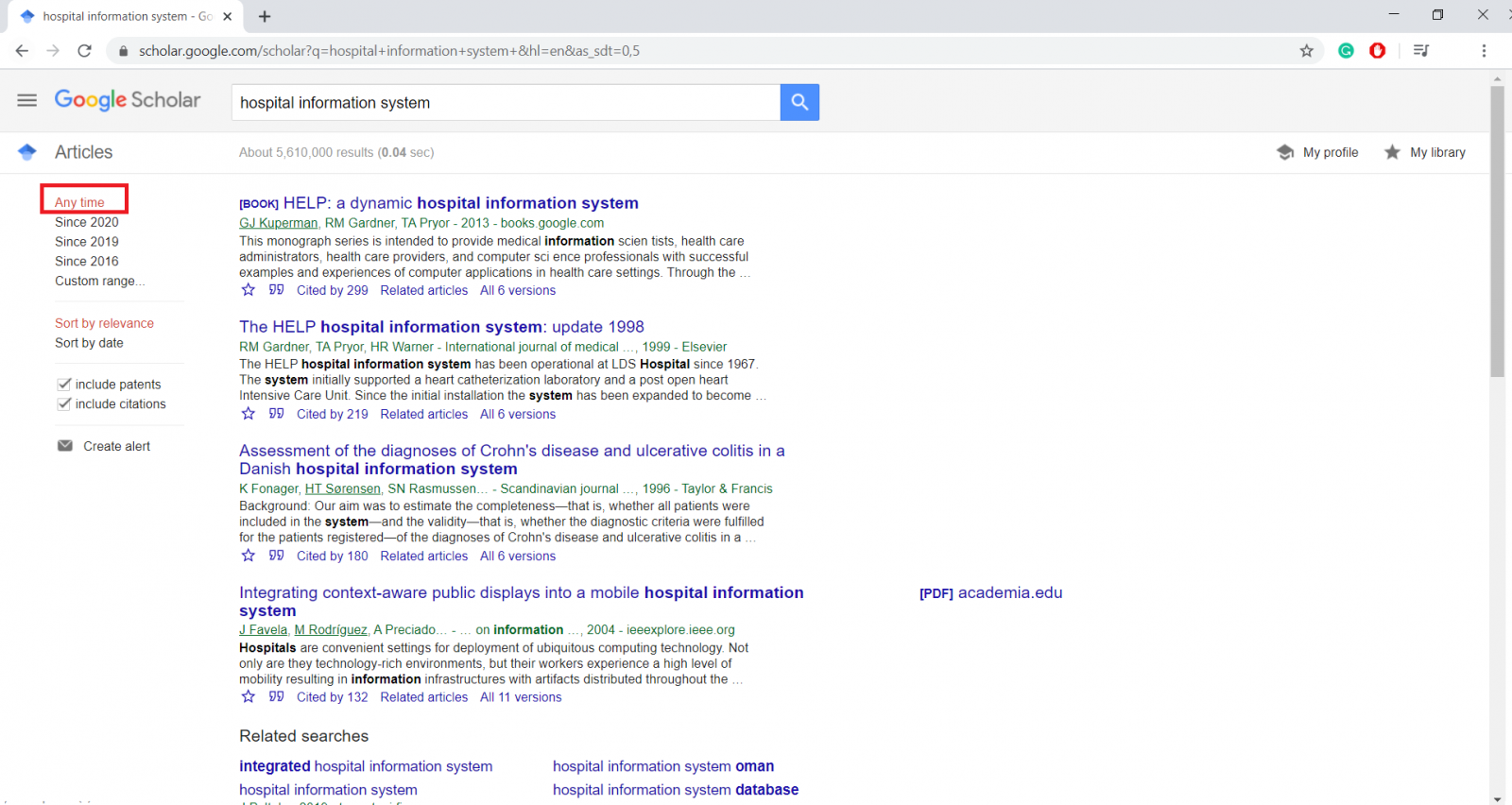
Task: Click the blue search magnifier button
Action: tap(799, 102)
